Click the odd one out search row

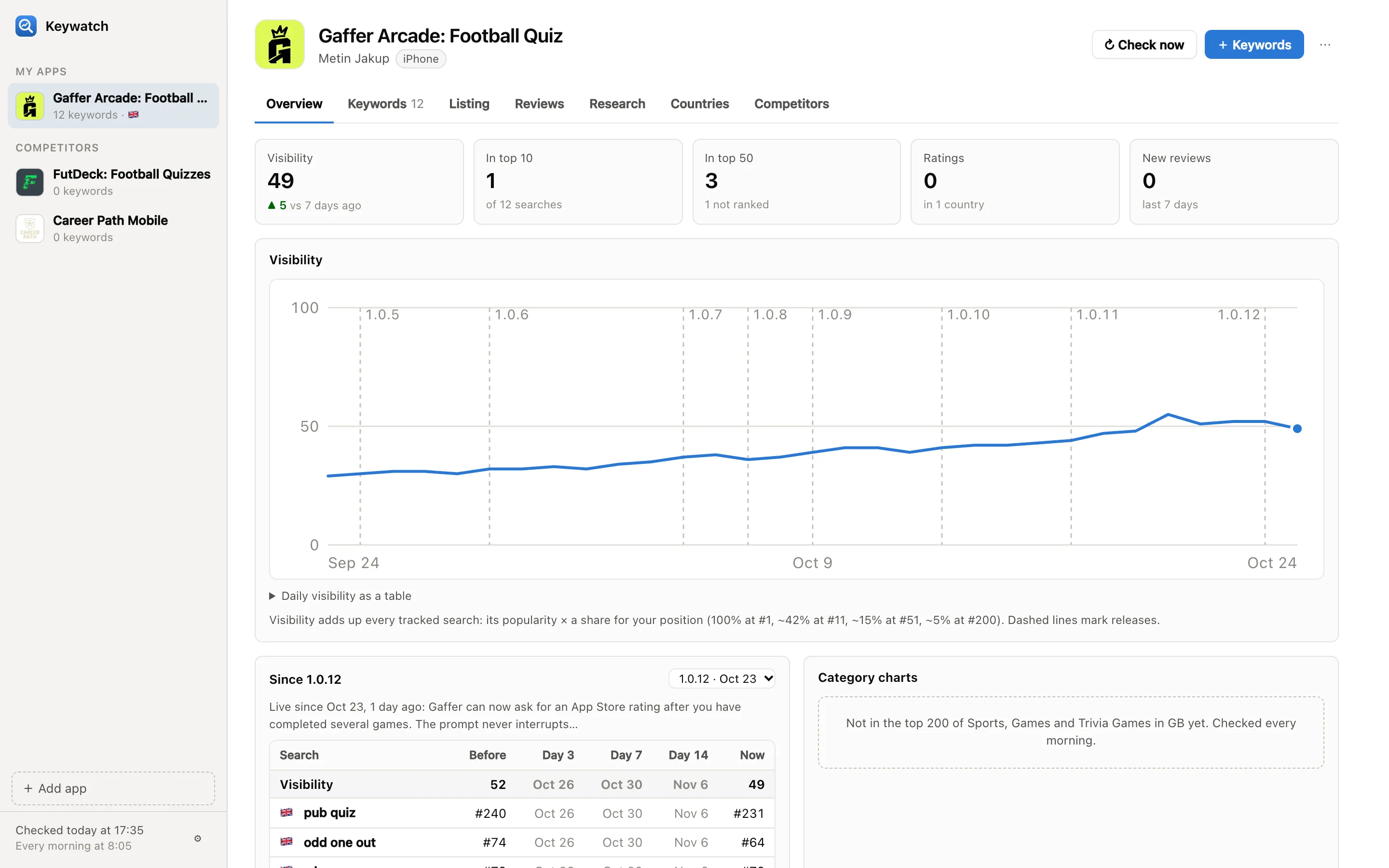pyautogui.click(x=522, y=842)
